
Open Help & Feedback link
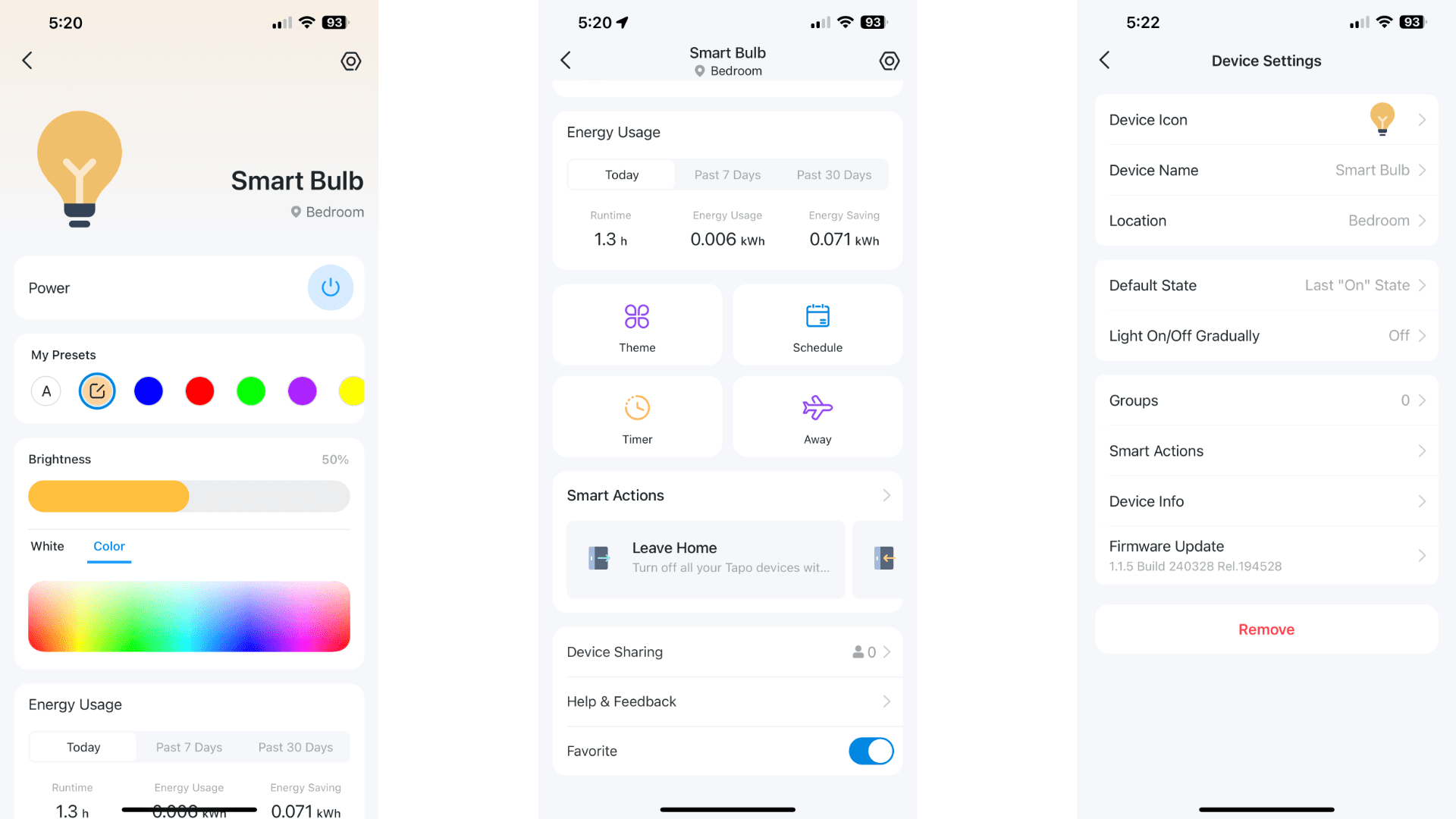[728, 701]
